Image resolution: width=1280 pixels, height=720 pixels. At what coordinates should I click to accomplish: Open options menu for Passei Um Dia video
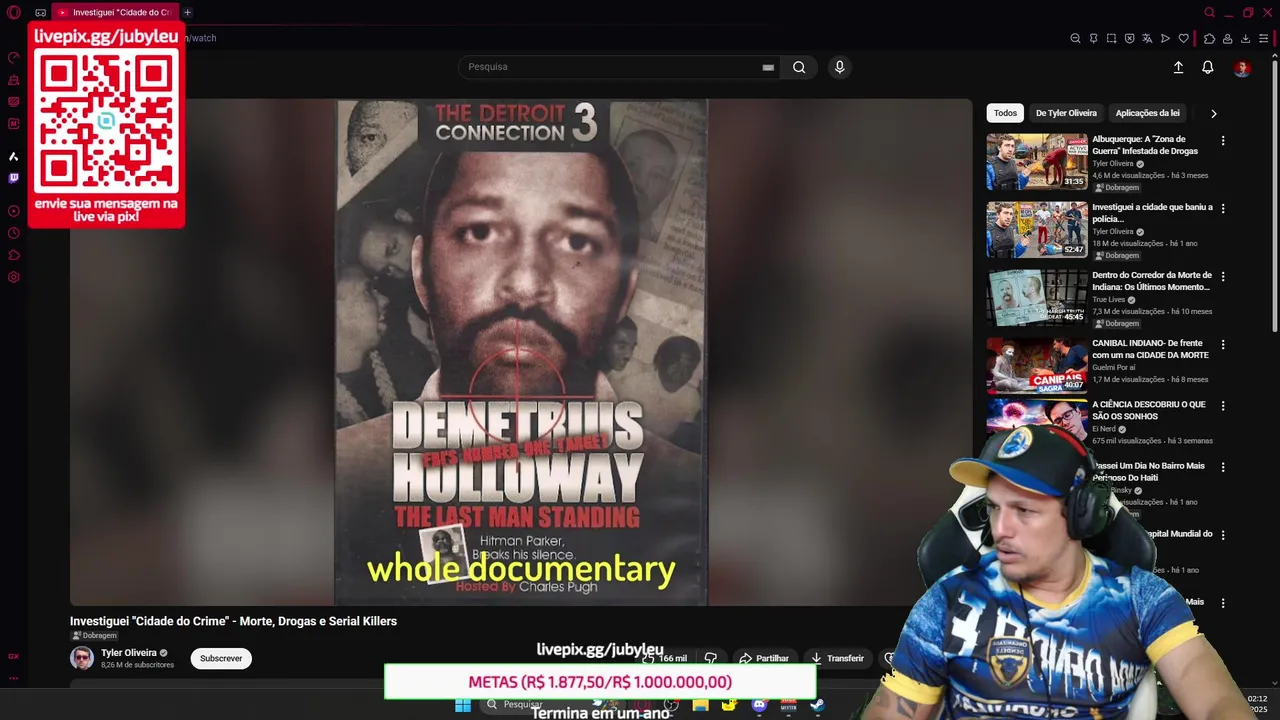coord(1223,467)
